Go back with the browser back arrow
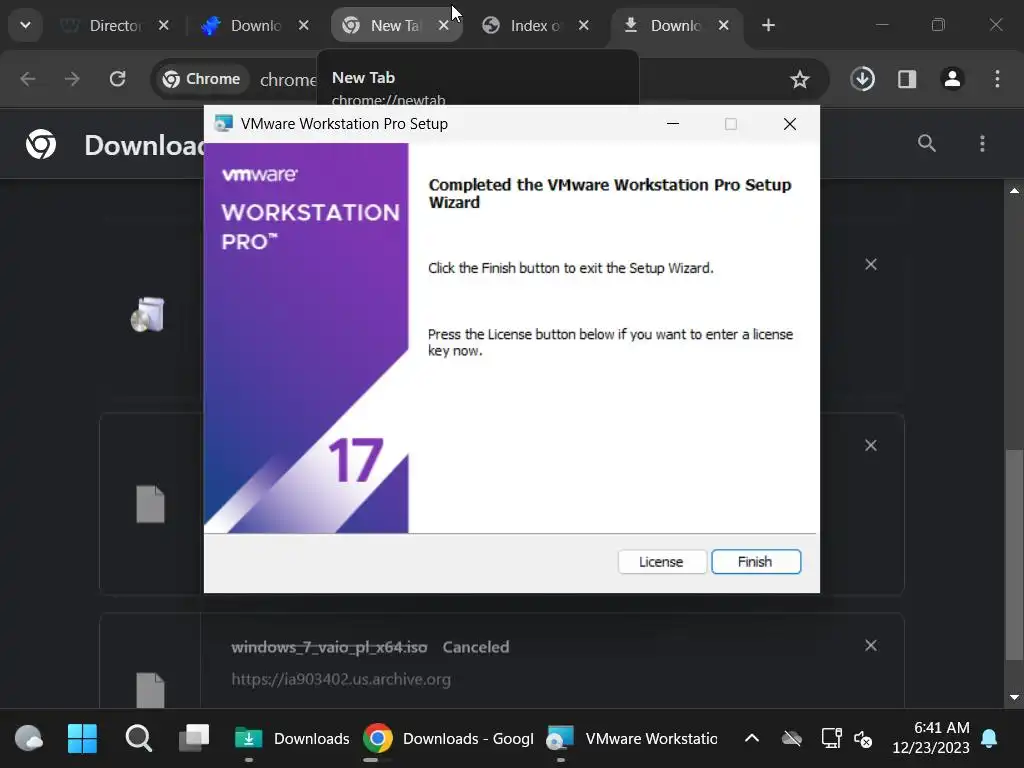 [27, 79]
